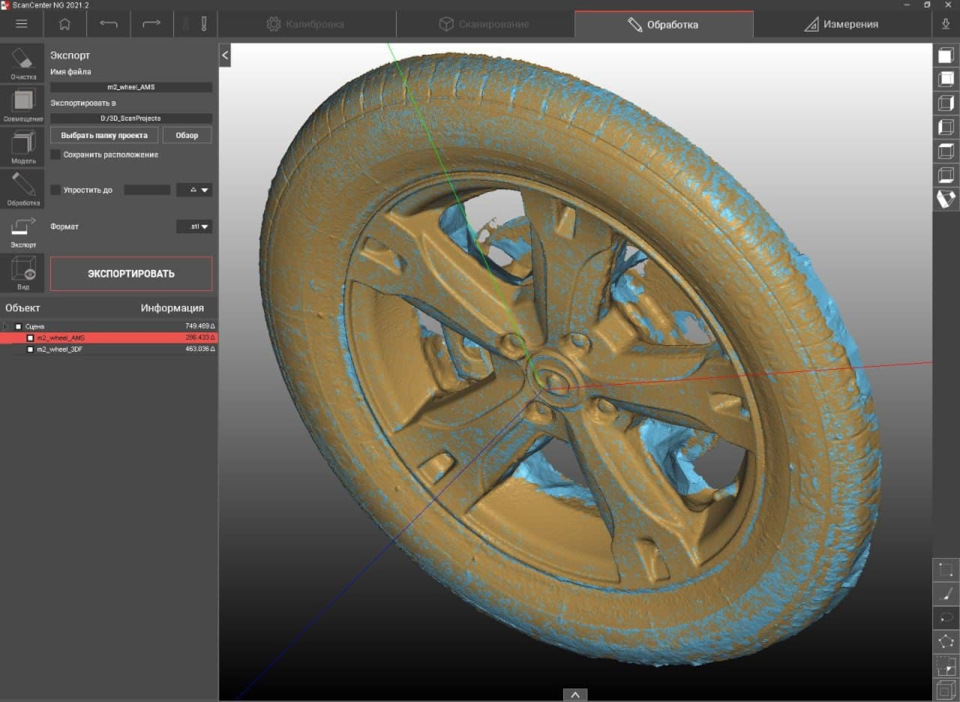Click the export path field D:/3D_ScanProjects
The image size is (960, 702).
pyautogui.click(x=131, y=118)
